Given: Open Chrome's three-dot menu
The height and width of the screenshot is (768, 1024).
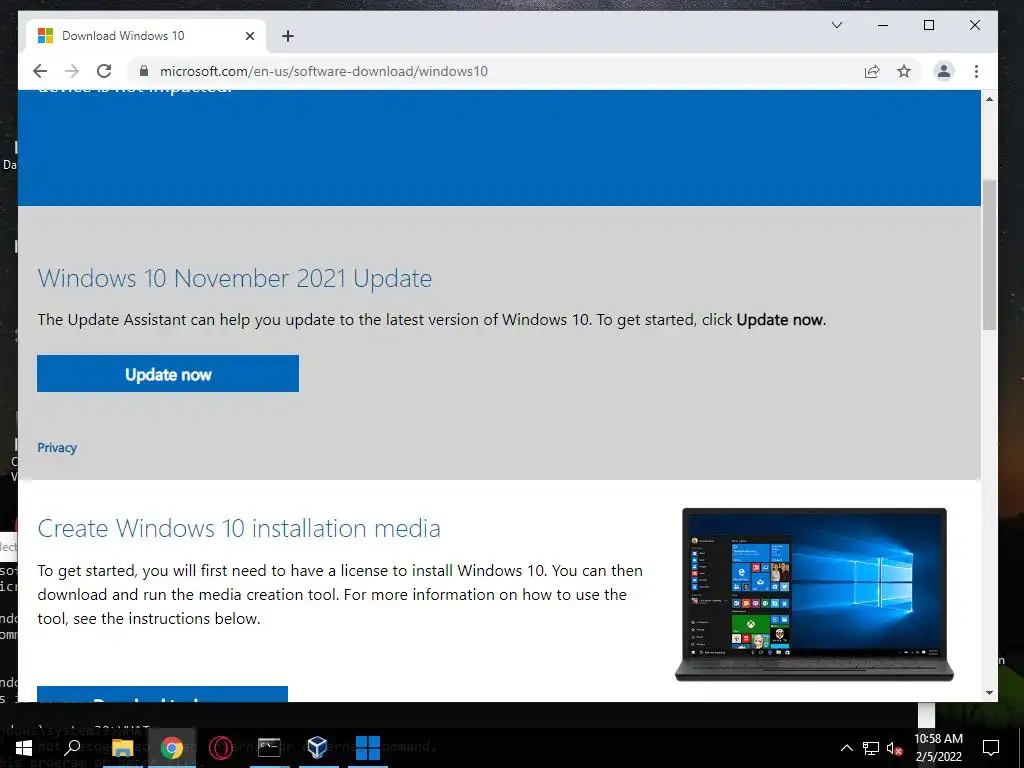Looking at the screenshot, I should (976, 71).
